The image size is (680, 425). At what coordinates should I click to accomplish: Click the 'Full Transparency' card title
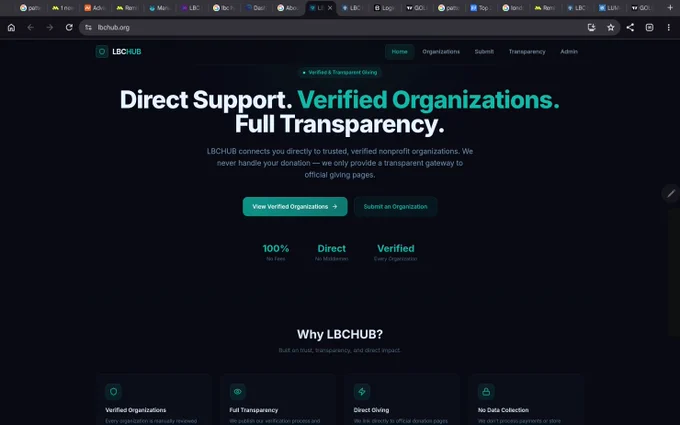[x=254, y=410]
